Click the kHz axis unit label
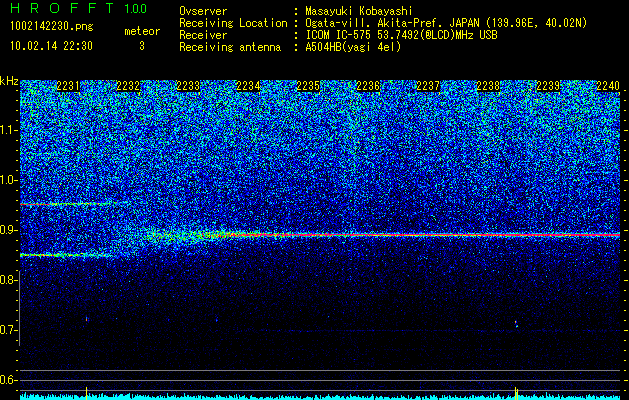This screenshot has height=400, width=629. pos(9,81)
